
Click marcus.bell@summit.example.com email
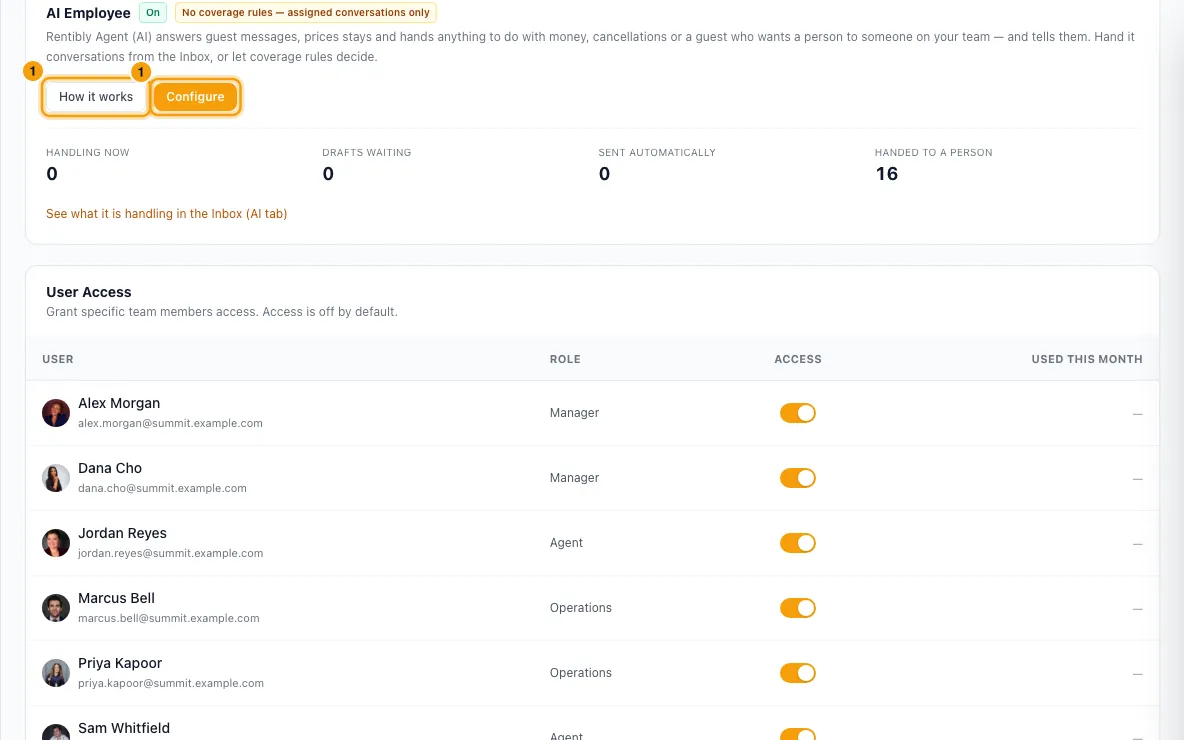click(x=168, y=618)
